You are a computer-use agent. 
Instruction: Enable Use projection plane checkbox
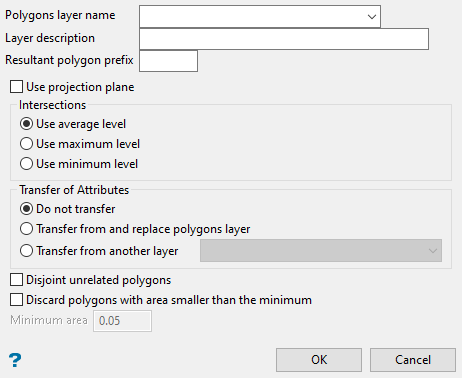tap(16, 87)
